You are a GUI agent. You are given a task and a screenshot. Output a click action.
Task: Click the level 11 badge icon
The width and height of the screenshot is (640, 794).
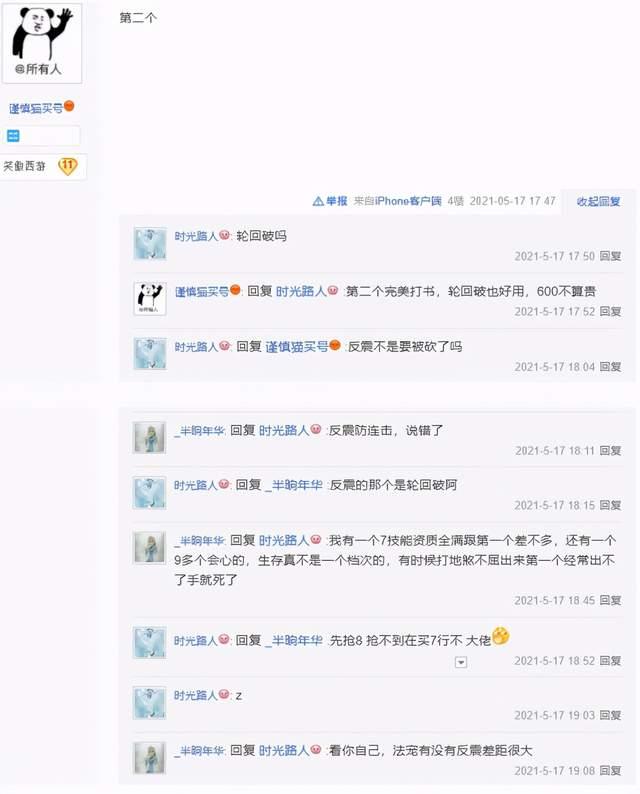pyautogui.click(x=68, y=166)
